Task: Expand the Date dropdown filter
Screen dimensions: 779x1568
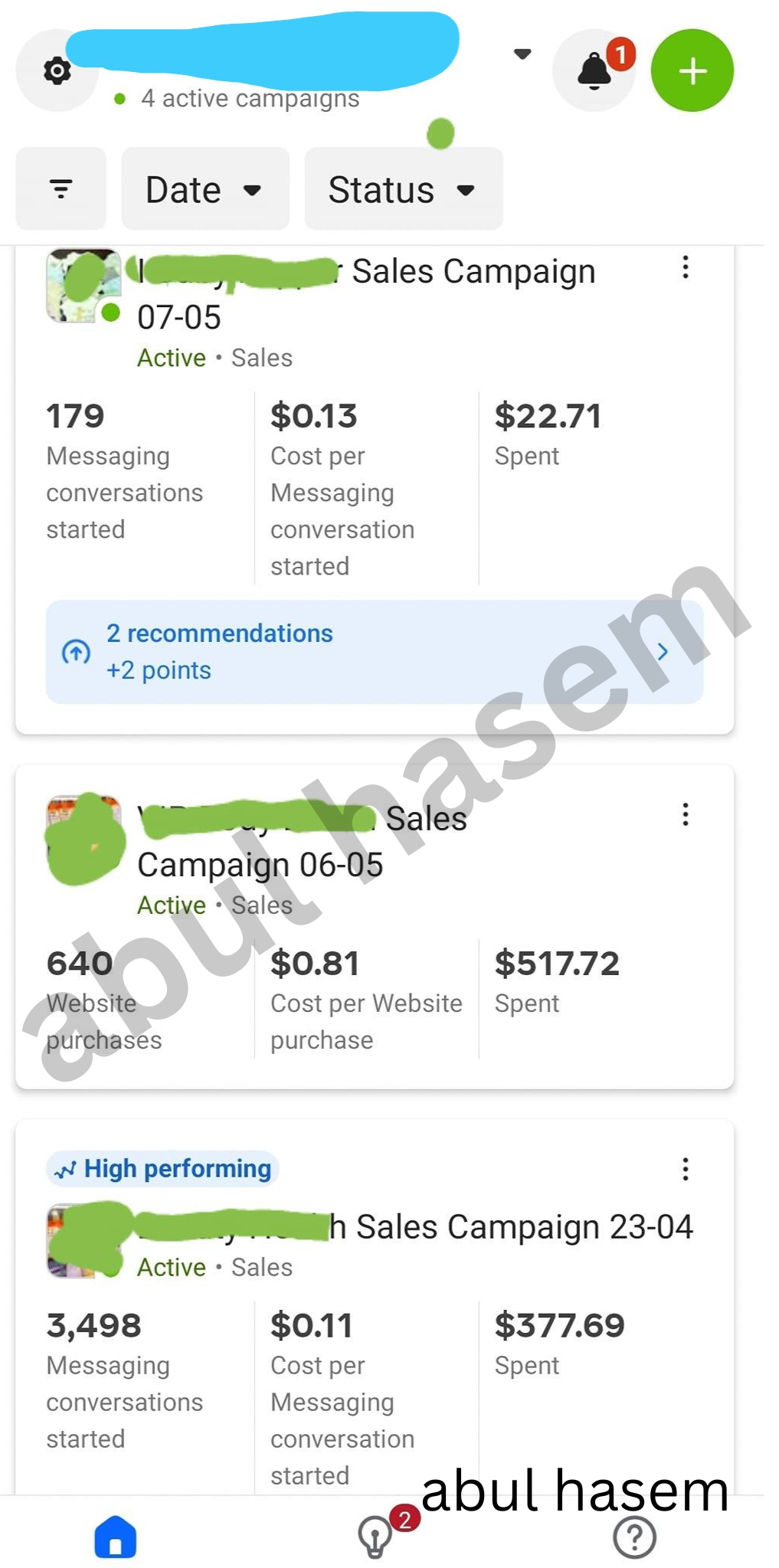Action: [x=205, y=189]
